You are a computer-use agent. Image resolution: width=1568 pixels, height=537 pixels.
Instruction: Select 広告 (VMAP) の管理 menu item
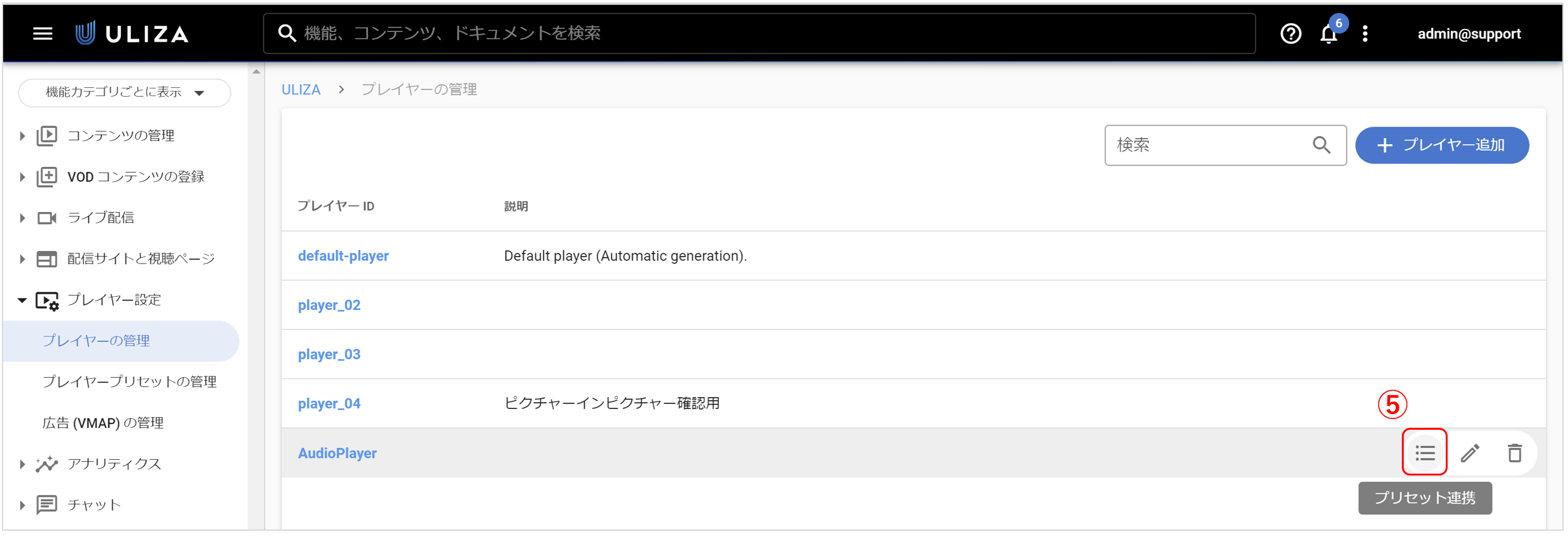pos(103,423)
